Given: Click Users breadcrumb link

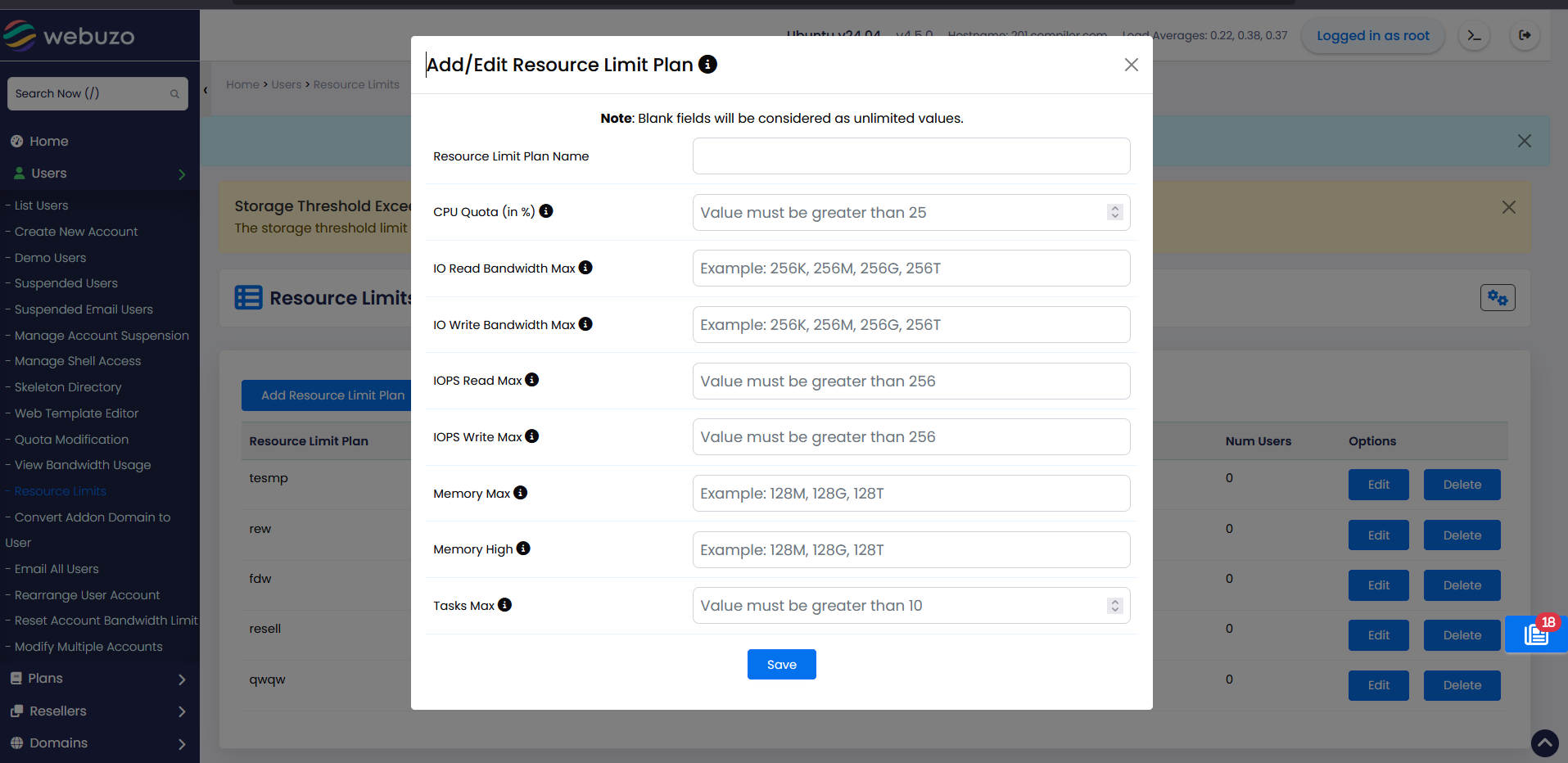Looking at the screenshot, I should [287, 84].
